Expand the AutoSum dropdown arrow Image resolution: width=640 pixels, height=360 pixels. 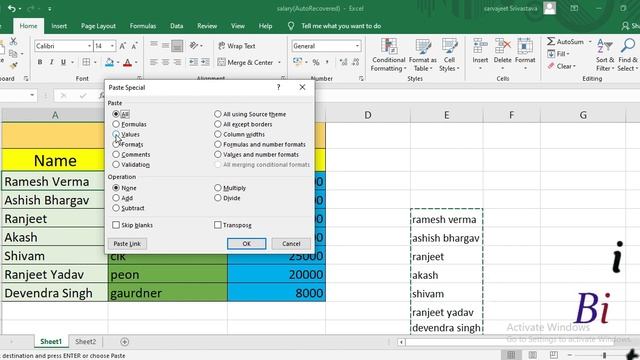(x=590, y=42)
